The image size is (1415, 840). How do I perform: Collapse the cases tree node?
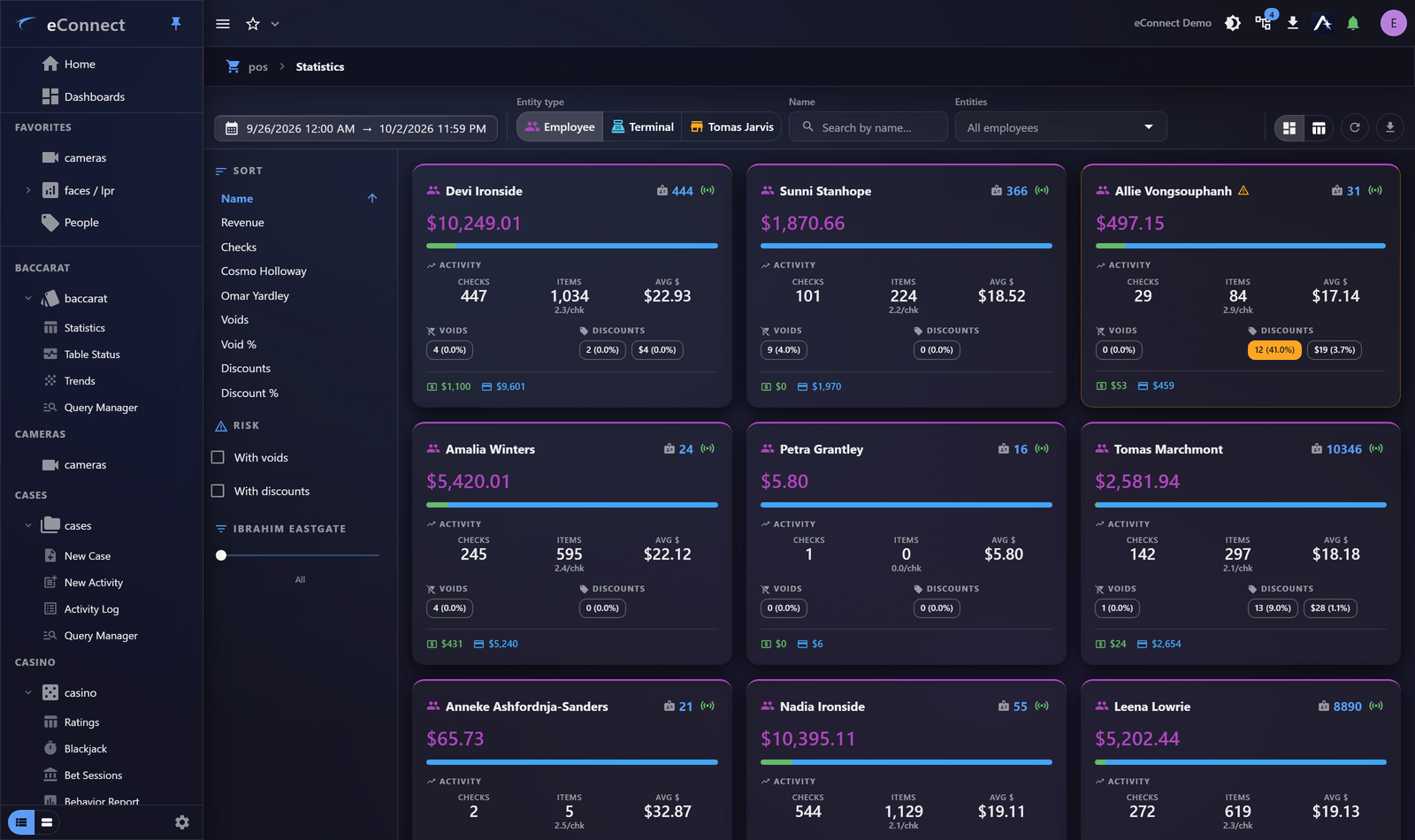click(28, 526)
